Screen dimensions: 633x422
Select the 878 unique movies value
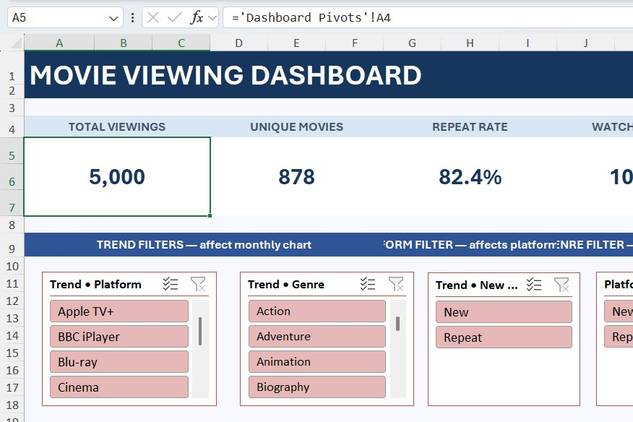pyautogui.click(x=297, y=177)
